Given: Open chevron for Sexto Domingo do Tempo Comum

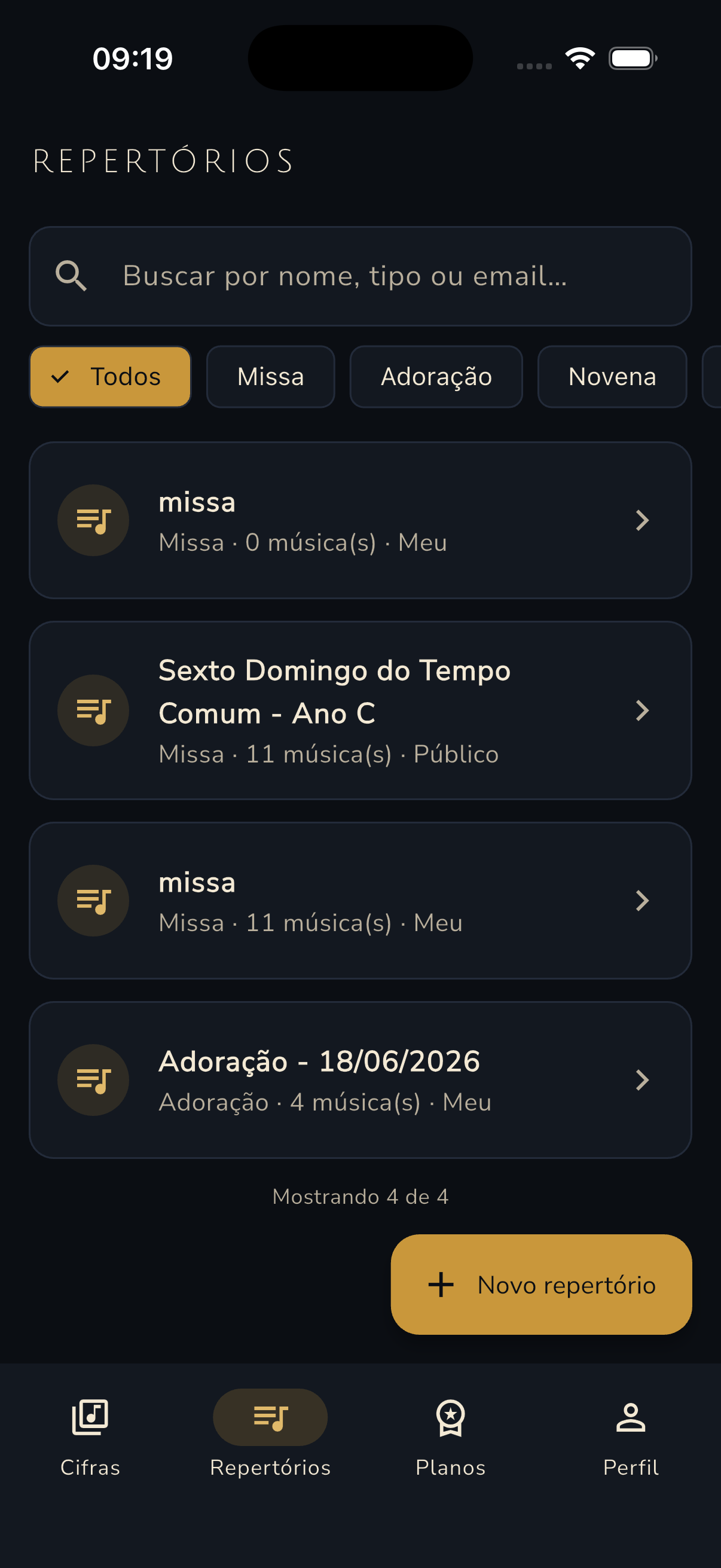Looking at the screenshot, I should (643, 710).
